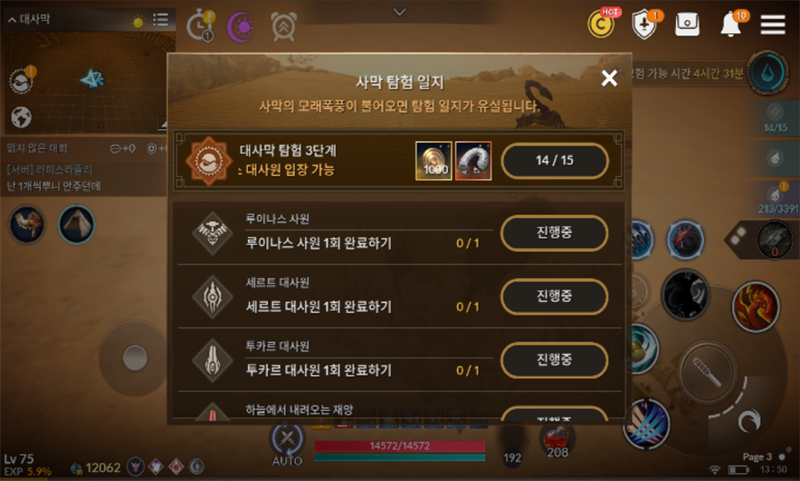Open the alarm clock icon
800x481 pixels.
point(284,26)
